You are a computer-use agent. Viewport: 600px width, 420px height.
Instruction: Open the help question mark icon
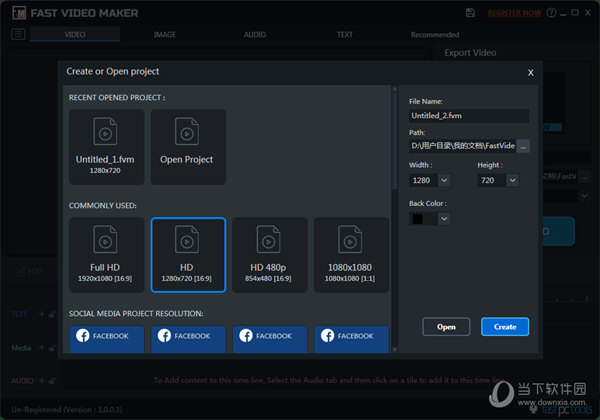coord(551,13)
